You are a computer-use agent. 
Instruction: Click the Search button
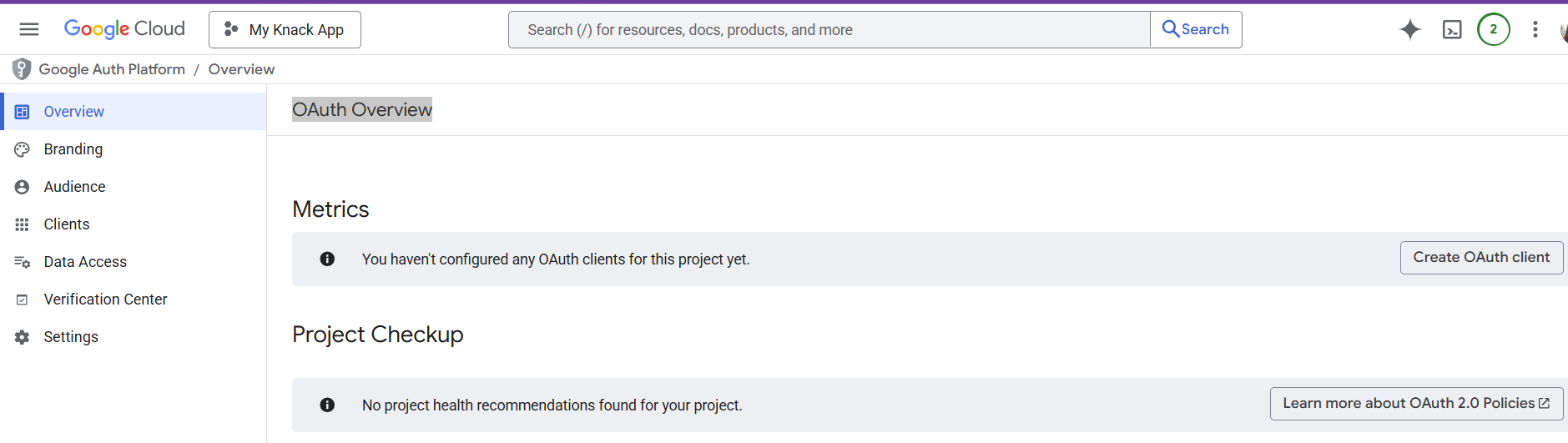tap(1196, 30)
